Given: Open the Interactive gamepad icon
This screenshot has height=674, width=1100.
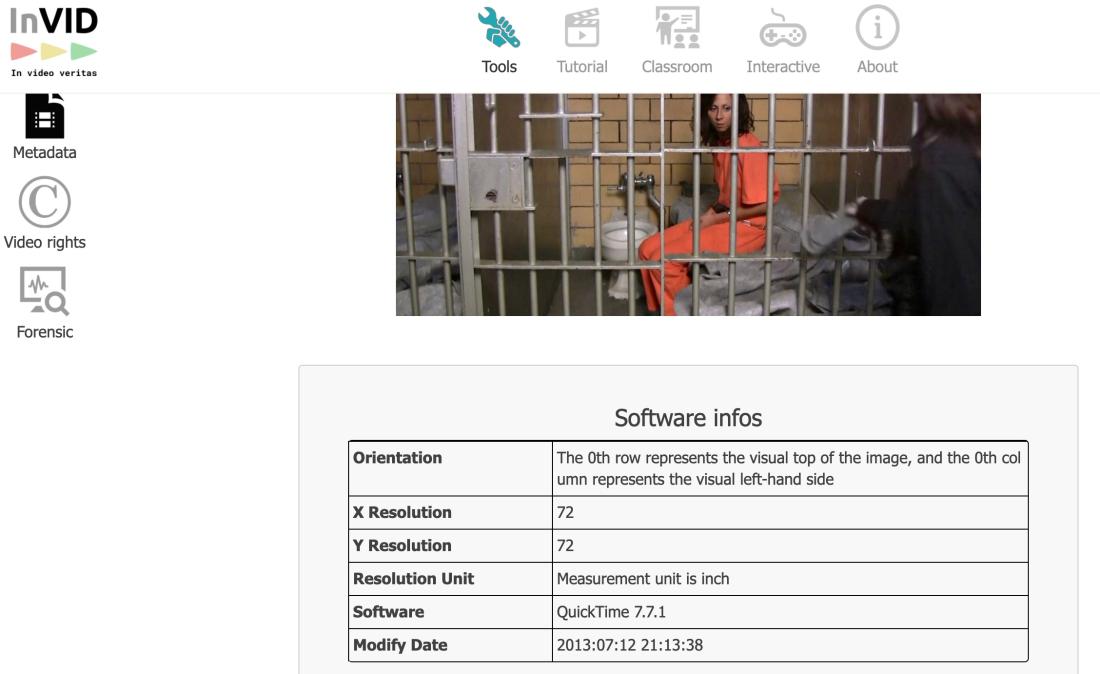Looking at the screenshot, I should pos(782,28).
